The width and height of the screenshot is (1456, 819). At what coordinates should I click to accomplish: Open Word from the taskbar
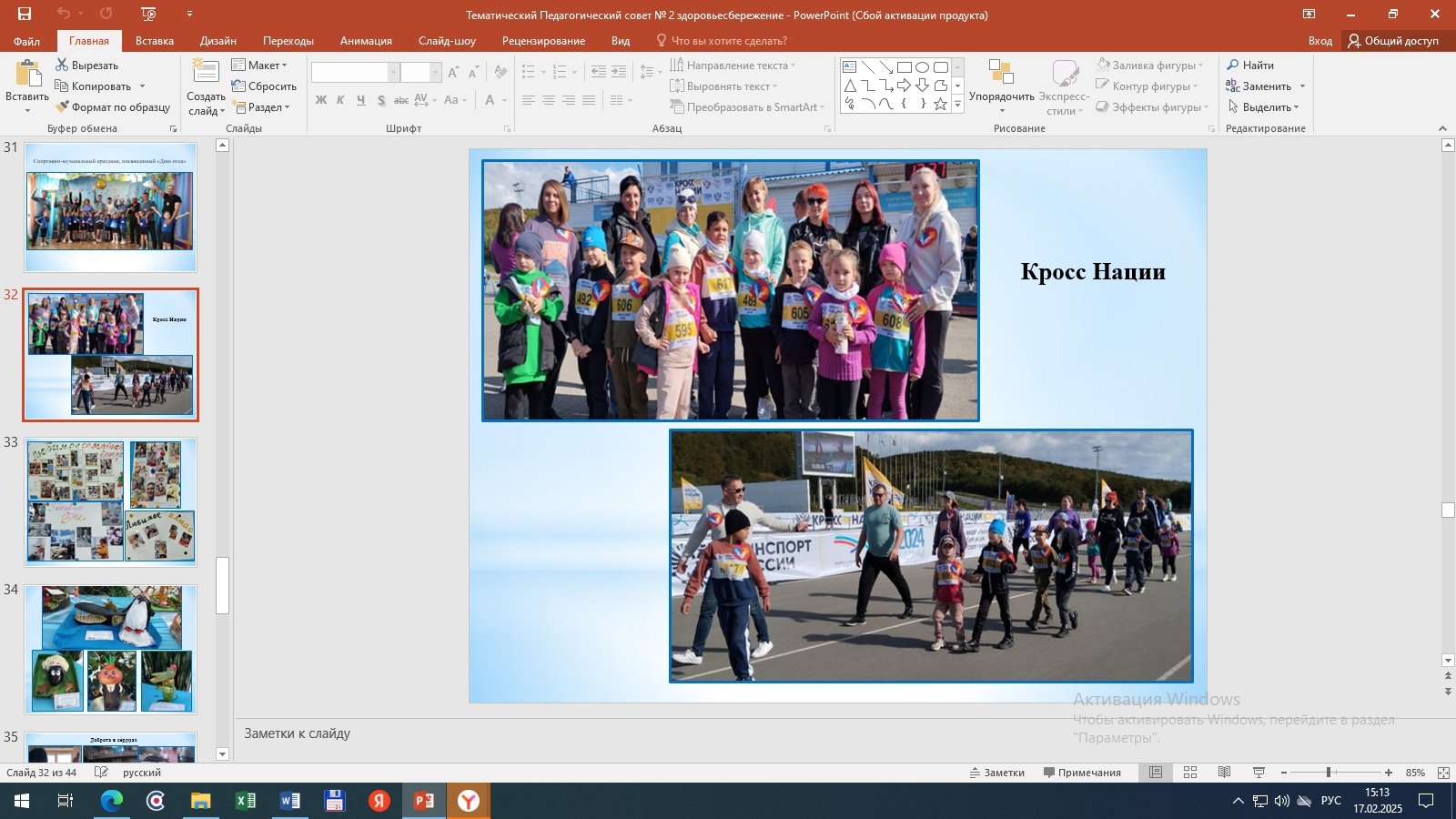tap(290, 801)
